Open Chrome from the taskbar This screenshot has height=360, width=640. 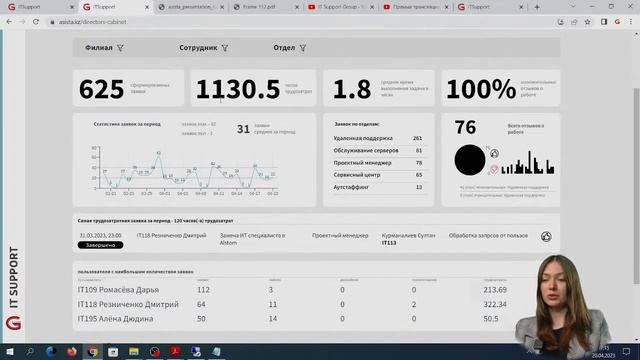coord(93,351)
